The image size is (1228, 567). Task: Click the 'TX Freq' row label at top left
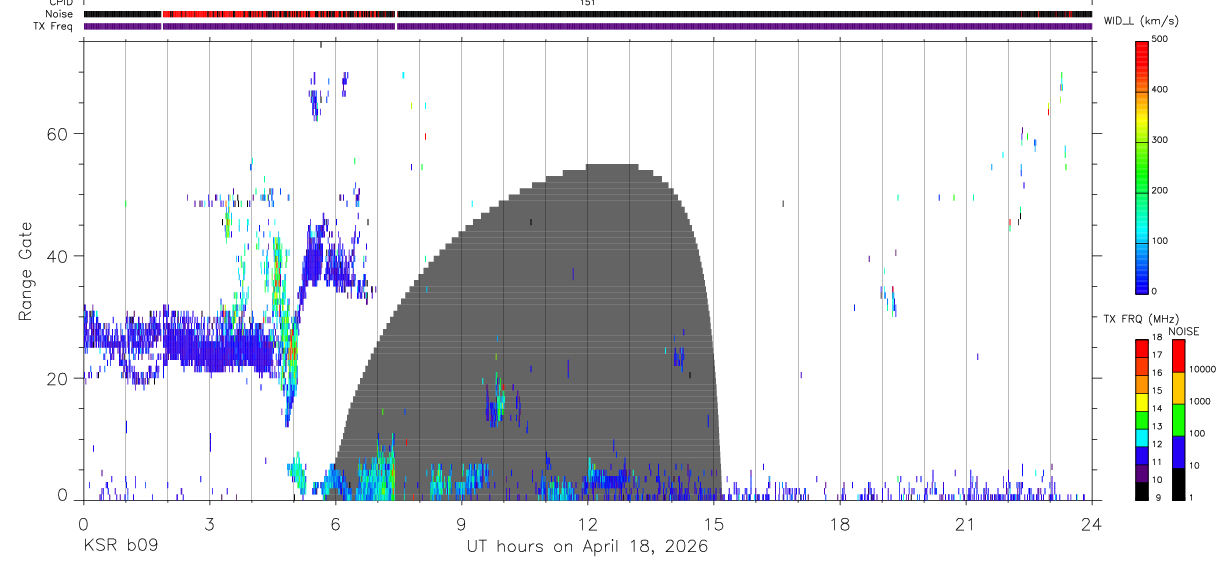click(x=53, y=26)
